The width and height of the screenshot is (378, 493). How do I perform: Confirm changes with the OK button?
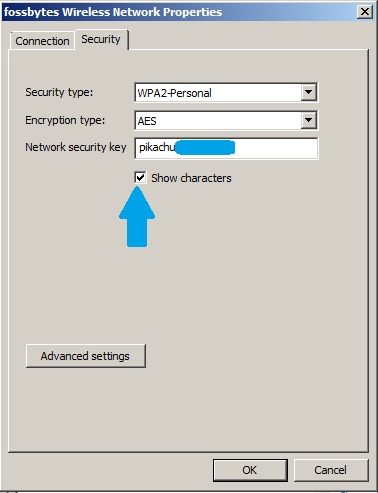pos(250,470)
